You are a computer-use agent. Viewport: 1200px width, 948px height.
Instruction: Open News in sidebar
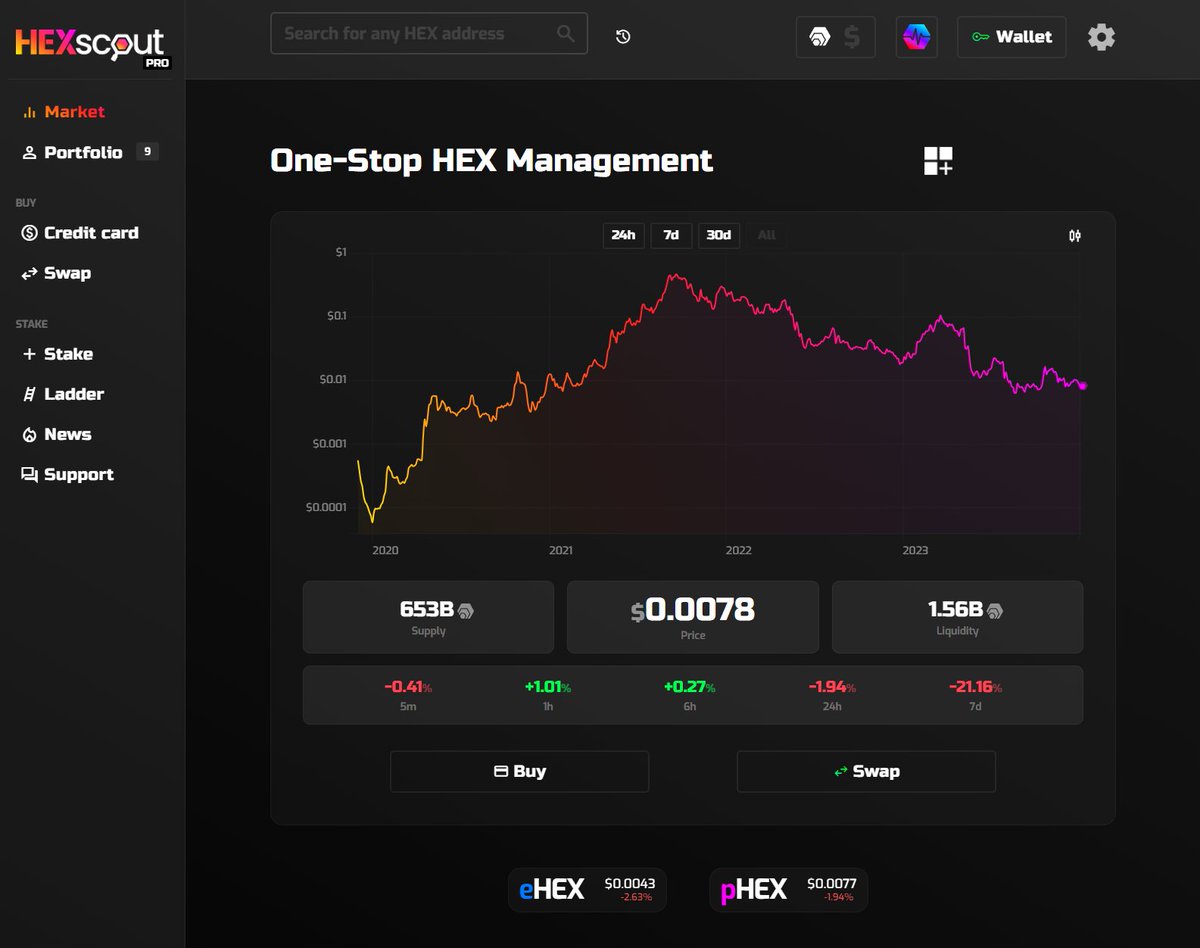coord(56,434)
